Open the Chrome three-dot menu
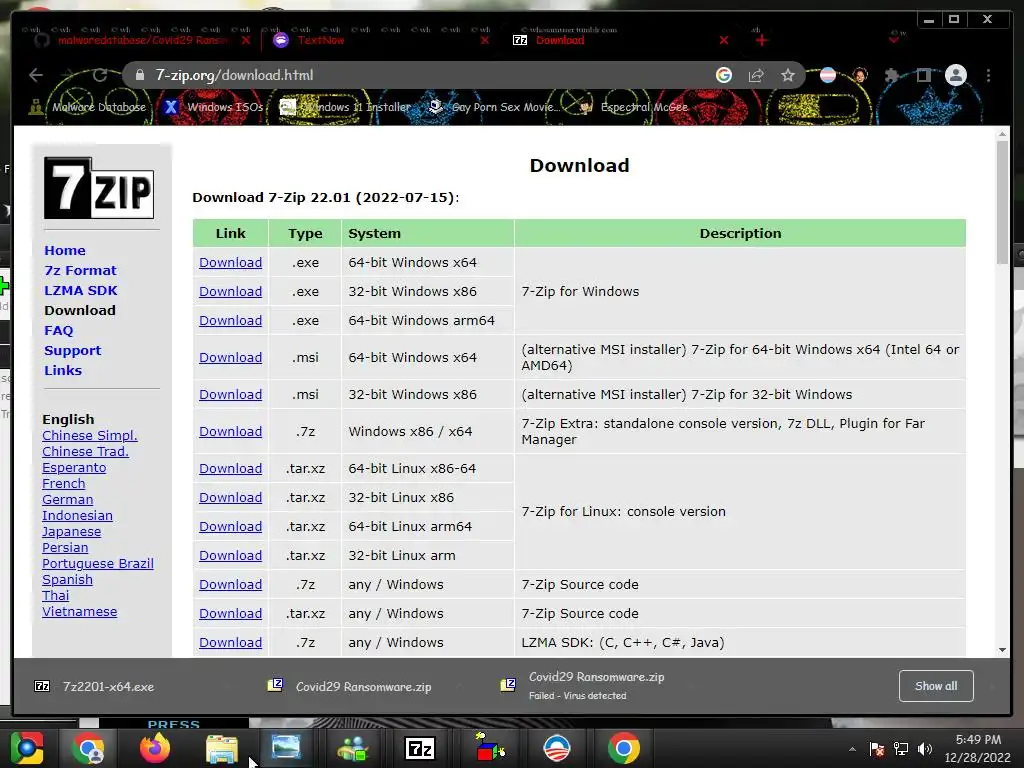The image size is (1024, 768). [989, 75]
